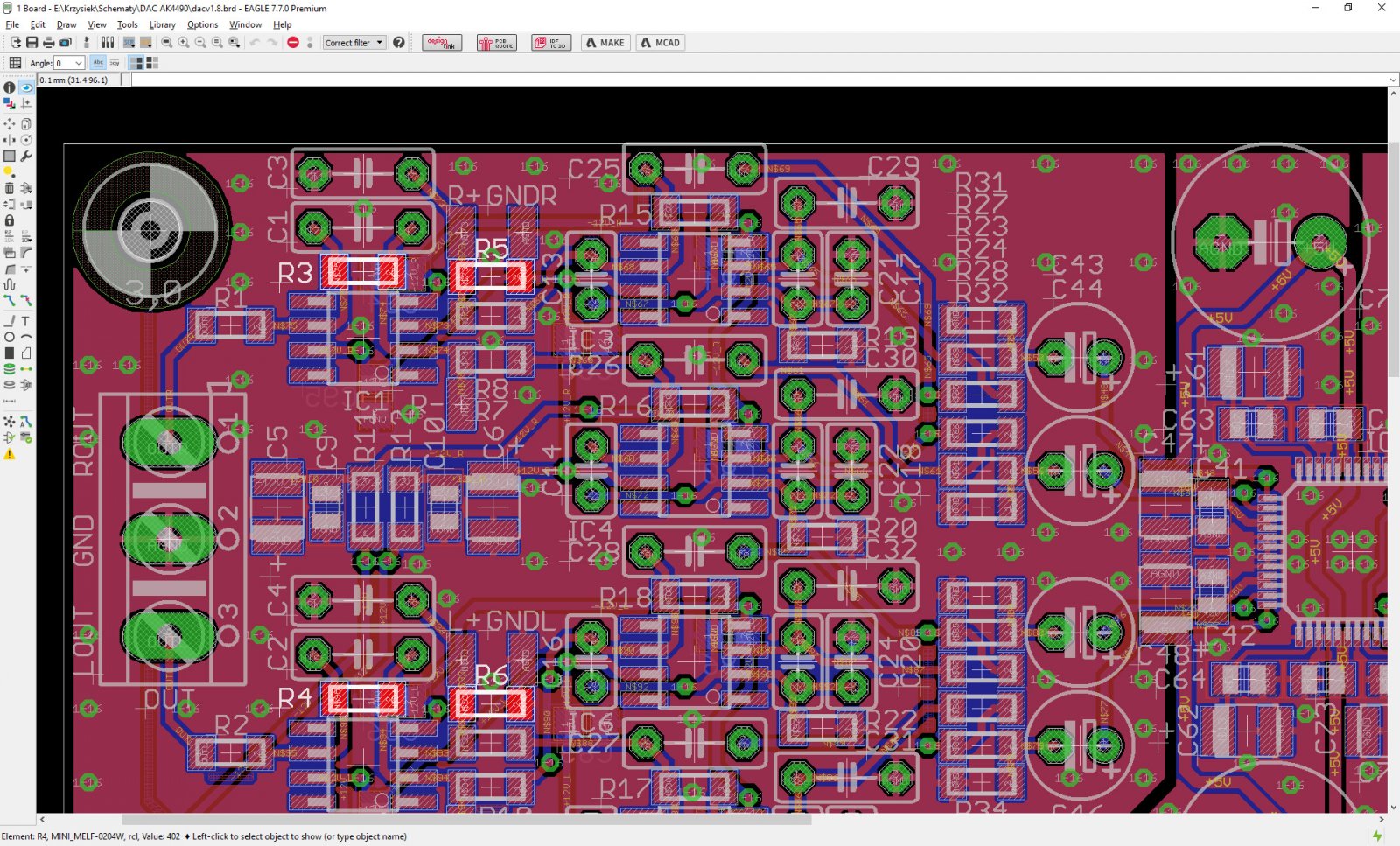Select the Text tool
1400x846 pixels.
click(x=26, y=321)
